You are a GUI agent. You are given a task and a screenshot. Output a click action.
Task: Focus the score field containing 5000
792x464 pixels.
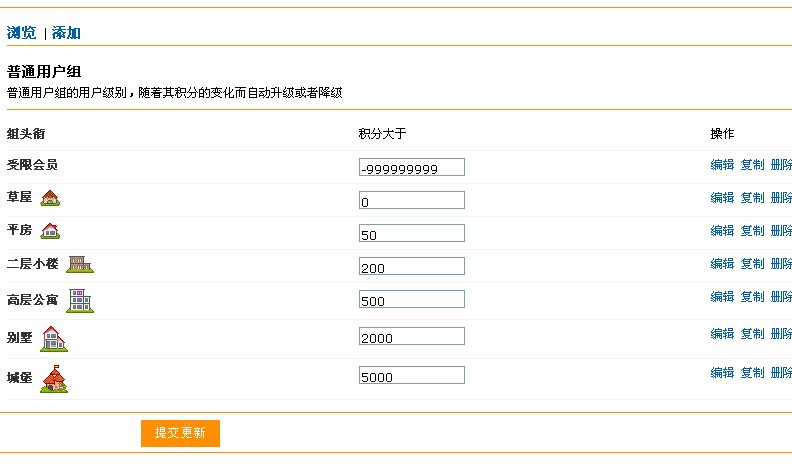(412, 375)
